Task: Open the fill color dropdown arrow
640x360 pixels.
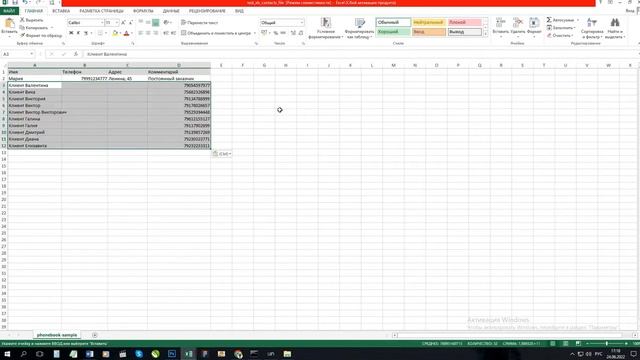Action: (120, 33)
